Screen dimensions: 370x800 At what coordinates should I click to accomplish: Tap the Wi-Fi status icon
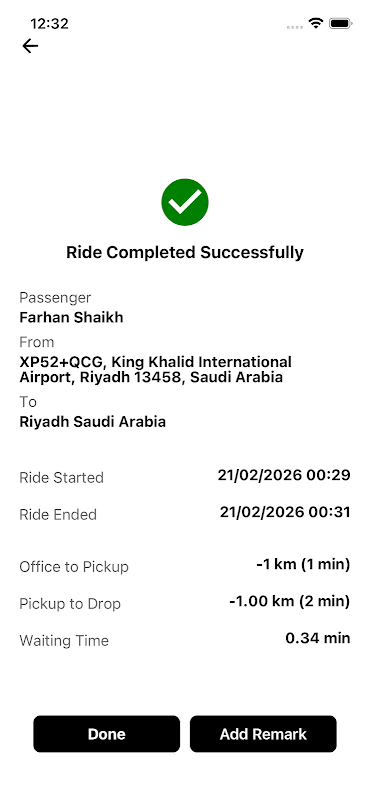tap(316, 23)
